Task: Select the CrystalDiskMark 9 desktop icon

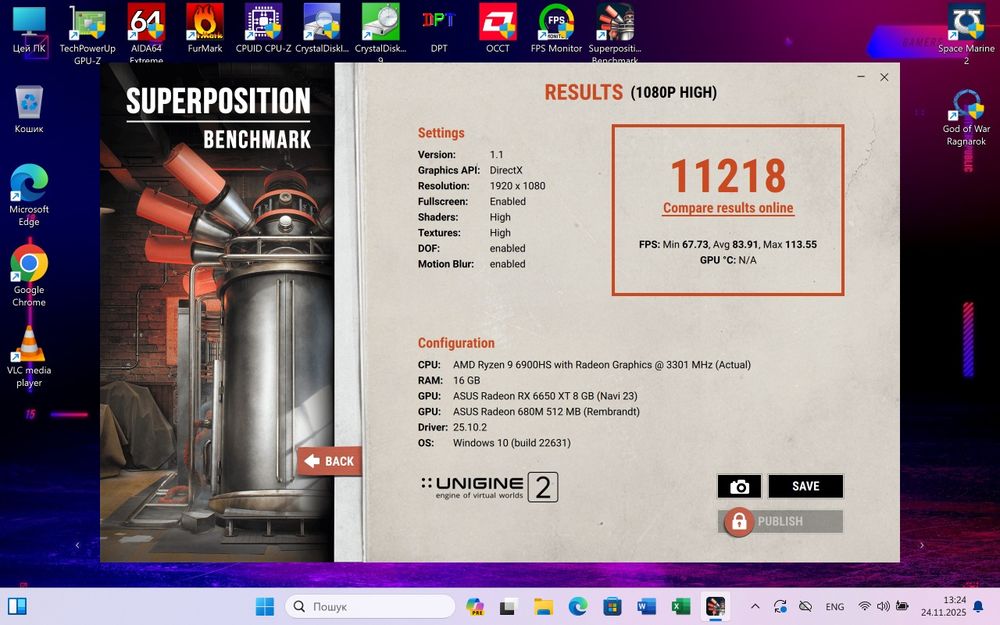Action: (x=380, y=33)
